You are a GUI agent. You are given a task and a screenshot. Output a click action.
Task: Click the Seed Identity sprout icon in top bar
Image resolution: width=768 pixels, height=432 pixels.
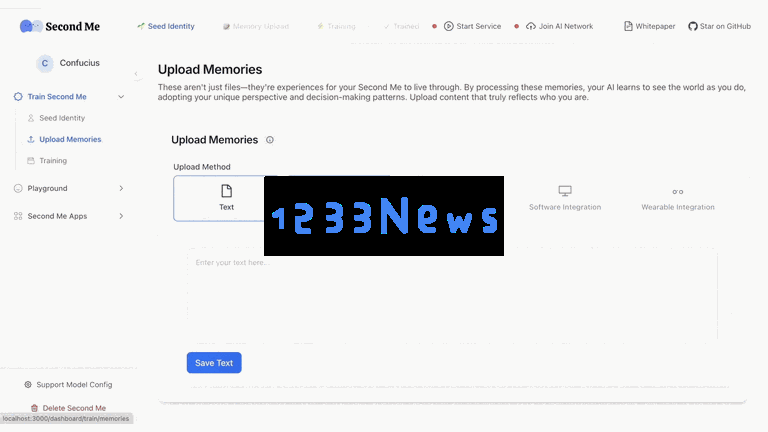(x=141, y=26)
